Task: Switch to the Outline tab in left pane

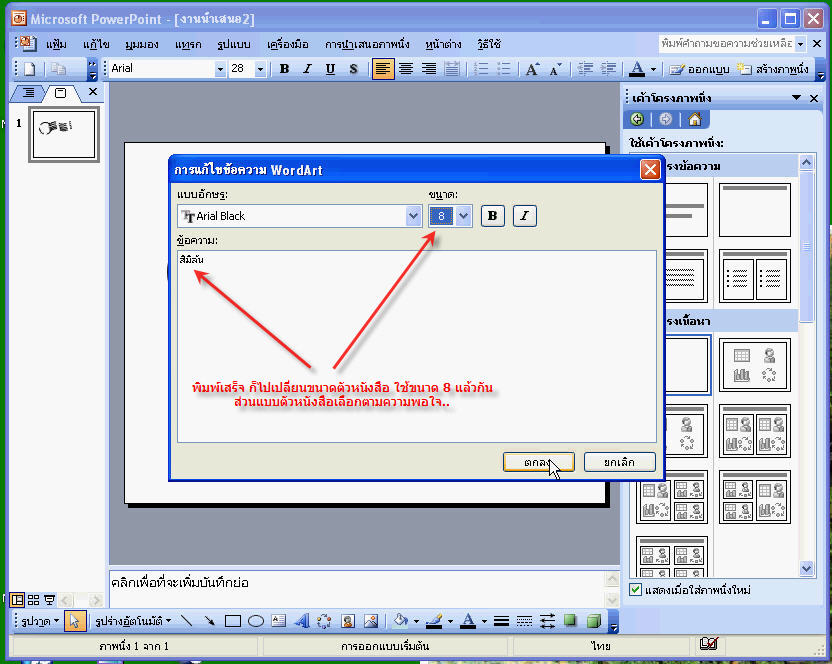Action: pos(28,93)
